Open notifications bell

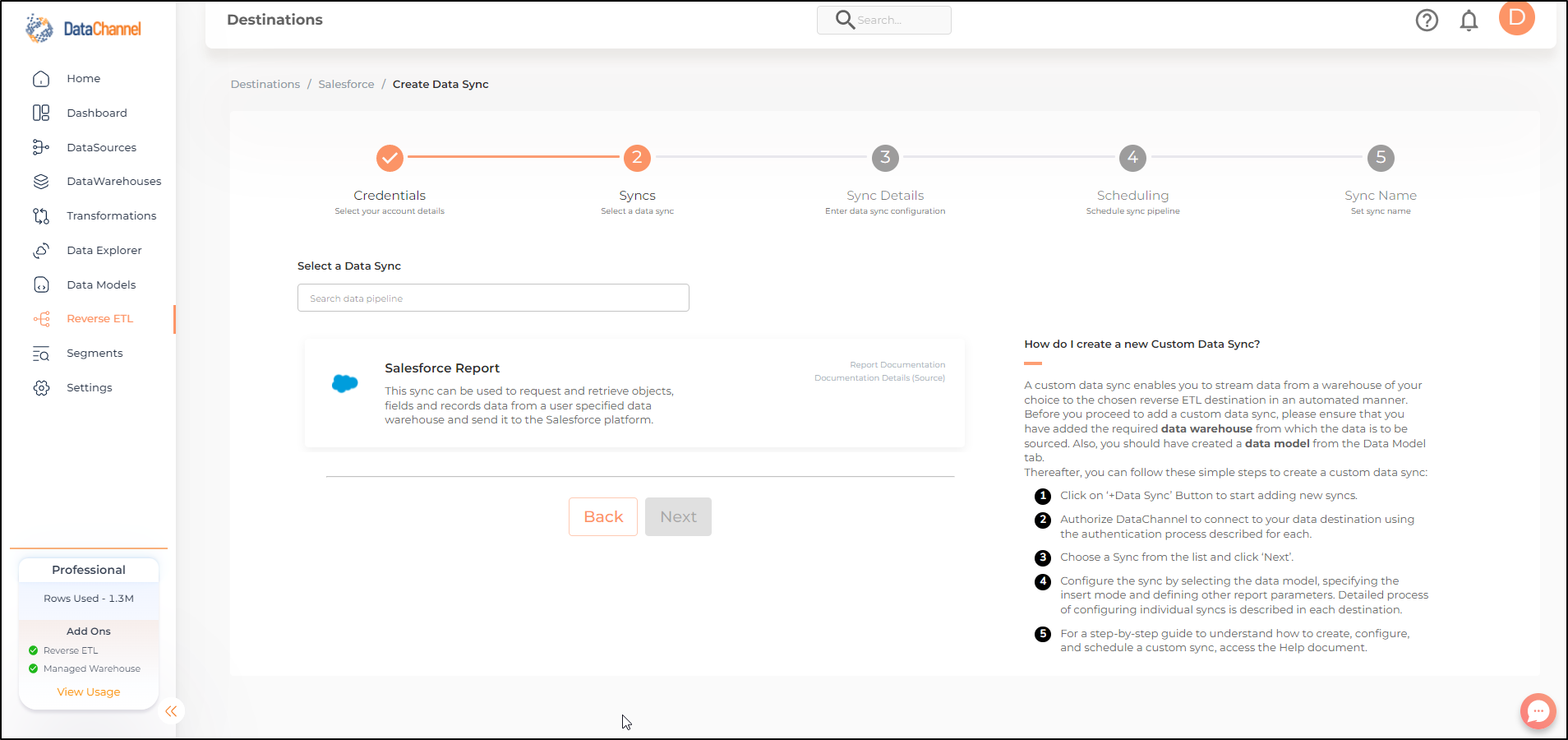[x=1469, y=21]
